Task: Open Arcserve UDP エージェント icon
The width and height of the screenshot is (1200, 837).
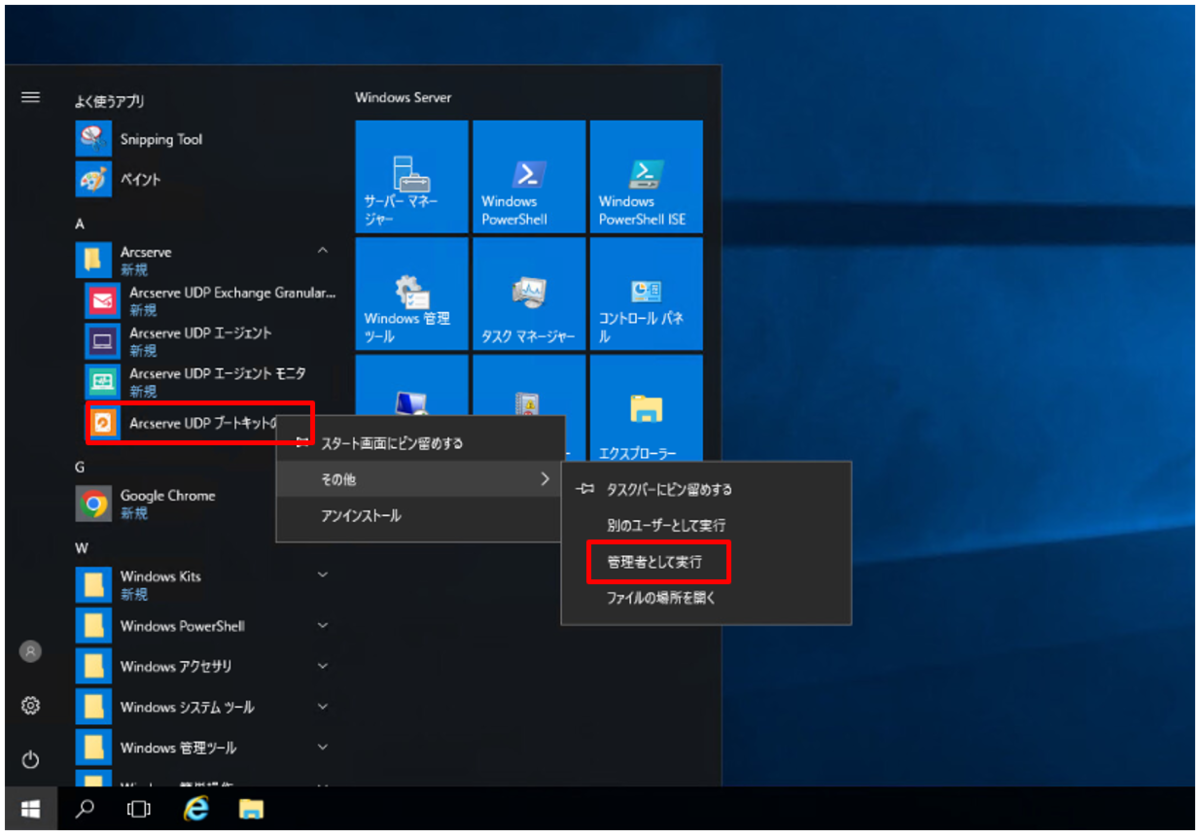Action: (x=102, y=341)
